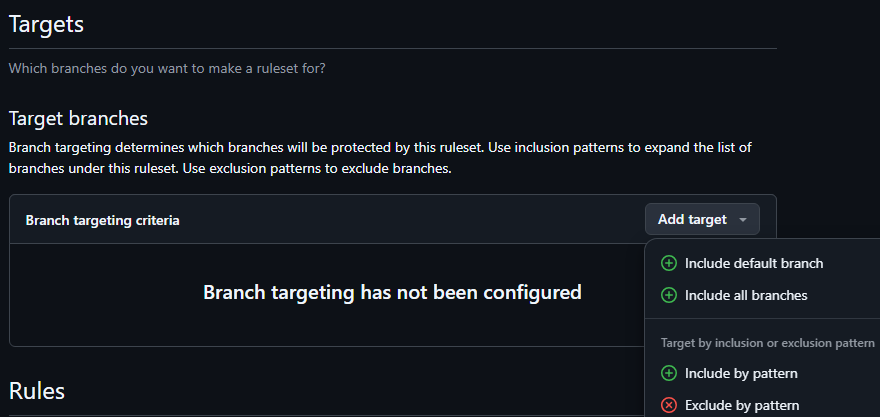
Task: Click the horizontal divider inside the dropdown menu
Action: pyautogui.click(x=763, y=319)
